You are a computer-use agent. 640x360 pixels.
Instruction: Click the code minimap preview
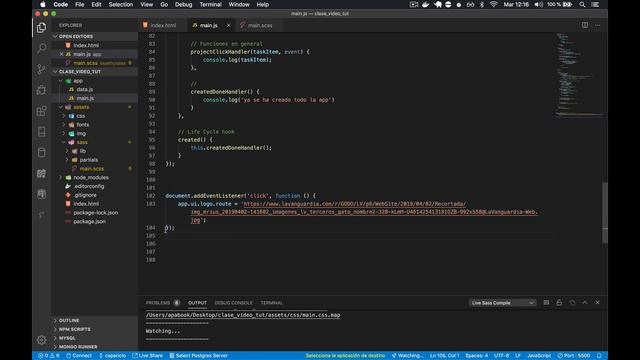(579, 76)
